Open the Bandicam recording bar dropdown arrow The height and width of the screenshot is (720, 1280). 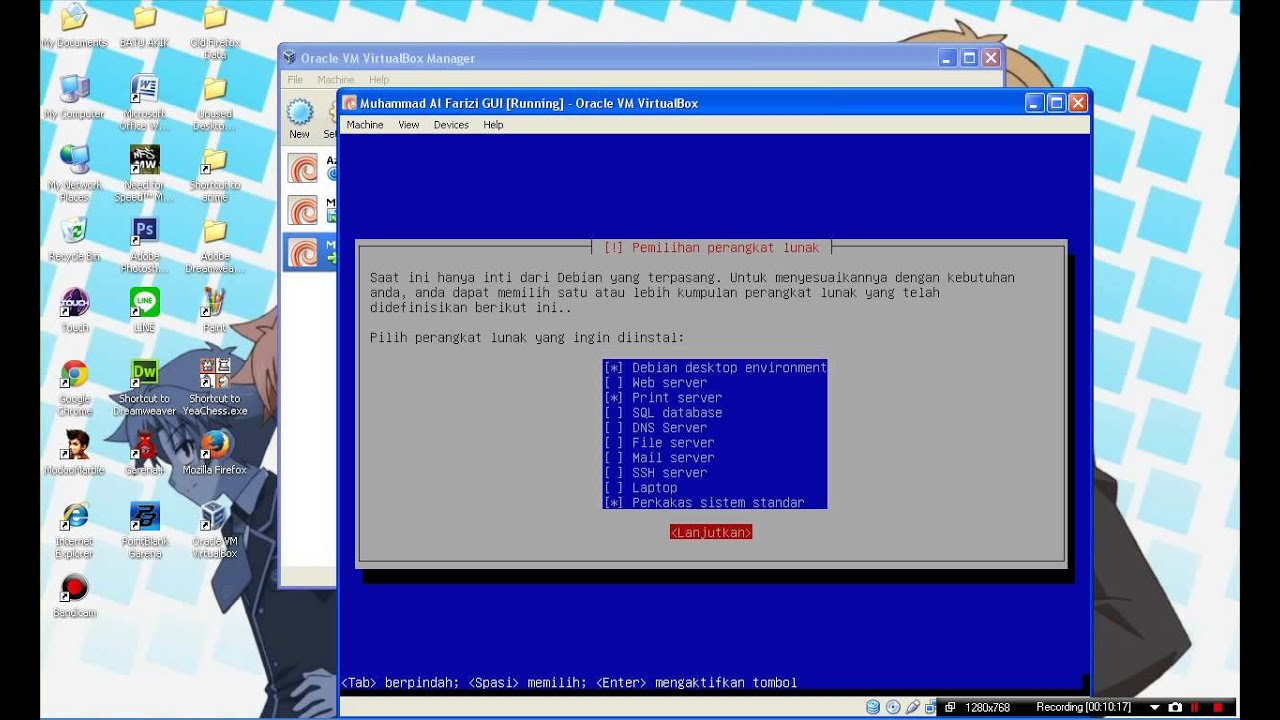coord(1155,707)
